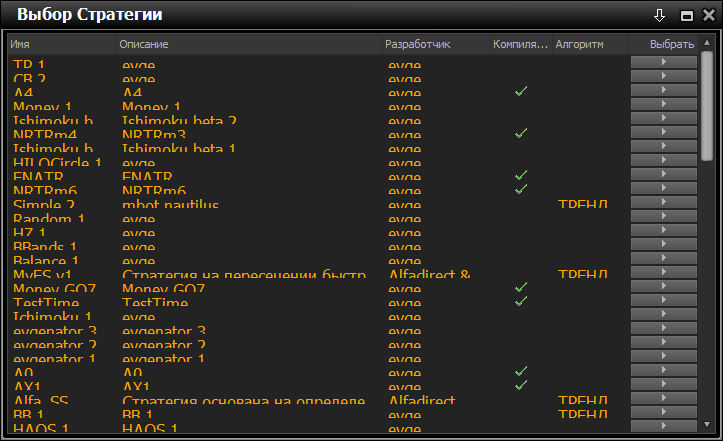Click the pin icon in the title bar
The height and width of the screenshot is (441, 723).
pyautogui.click(x=659, y=15)
